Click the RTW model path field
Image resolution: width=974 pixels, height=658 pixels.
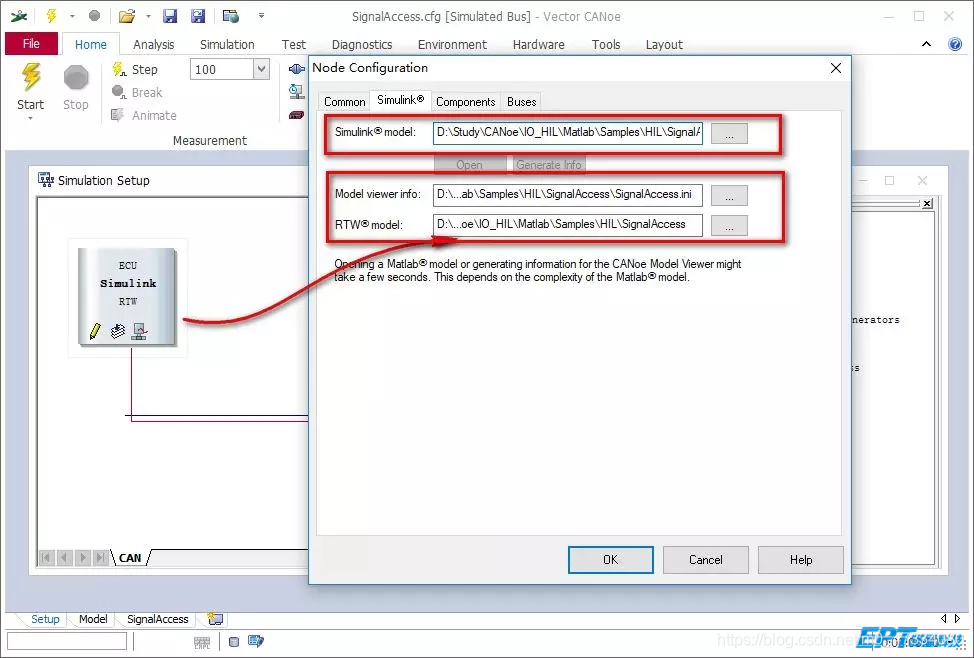(568, 225)
